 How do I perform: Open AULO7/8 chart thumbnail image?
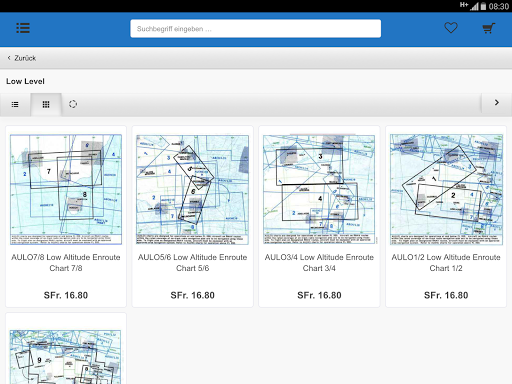(x=66, y=189)
